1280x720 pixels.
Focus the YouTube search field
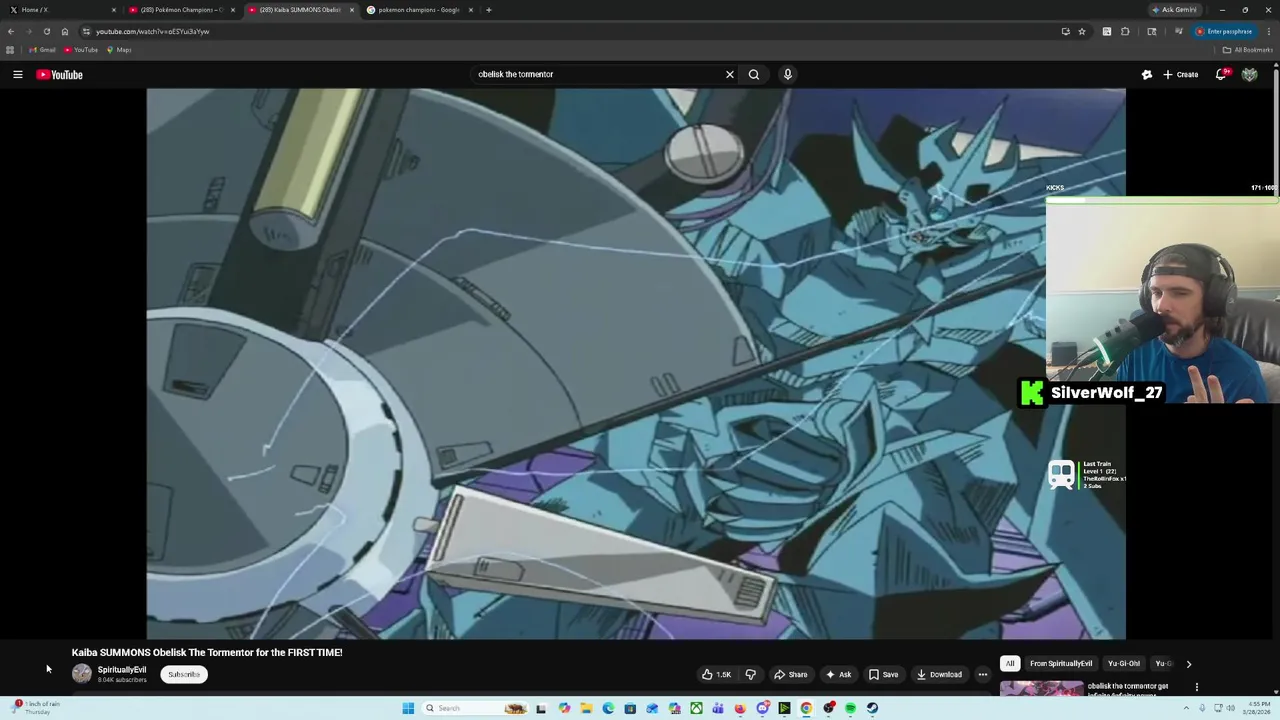tap(598, 74)
